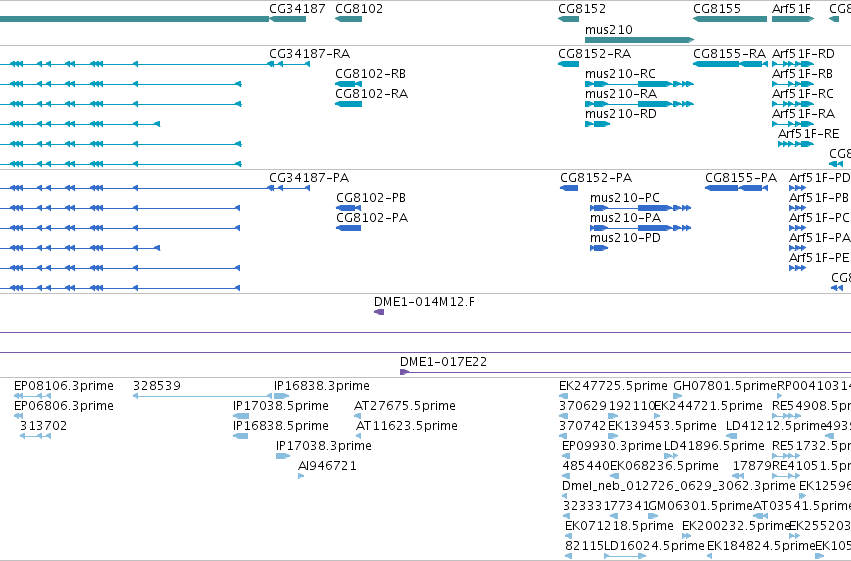Click the Arf51F-RE transcript label
This screenshot has width=851, height=561.
coord(809,133)
